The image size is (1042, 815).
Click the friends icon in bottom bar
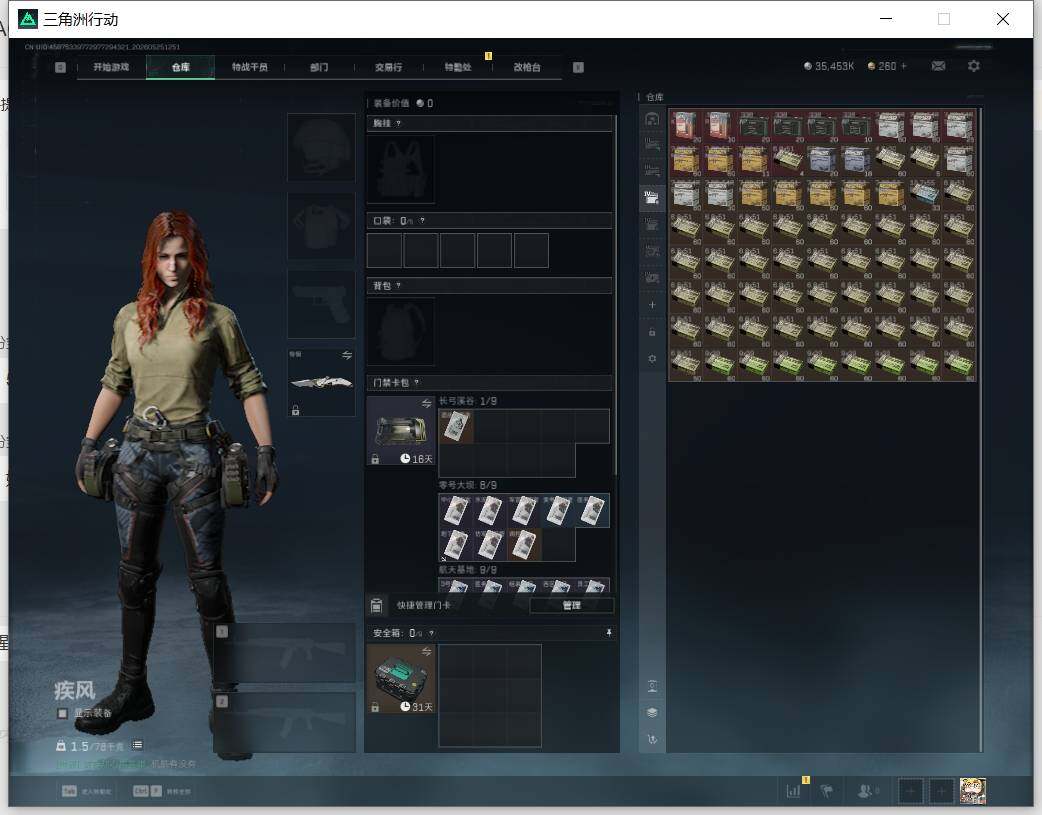(x=867, y=791)
